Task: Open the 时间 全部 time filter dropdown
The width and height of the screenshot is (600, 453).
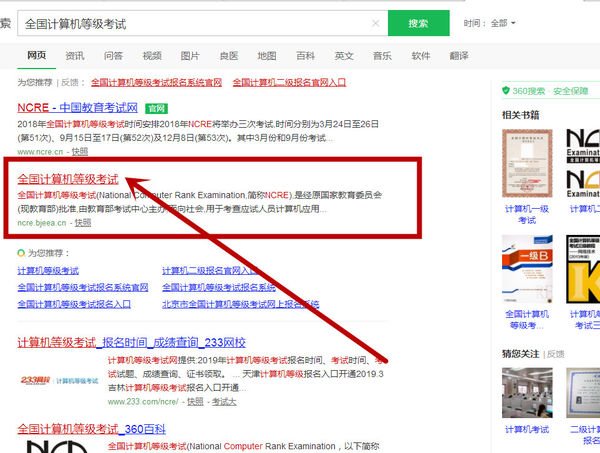Action: [x=489, y=23]
